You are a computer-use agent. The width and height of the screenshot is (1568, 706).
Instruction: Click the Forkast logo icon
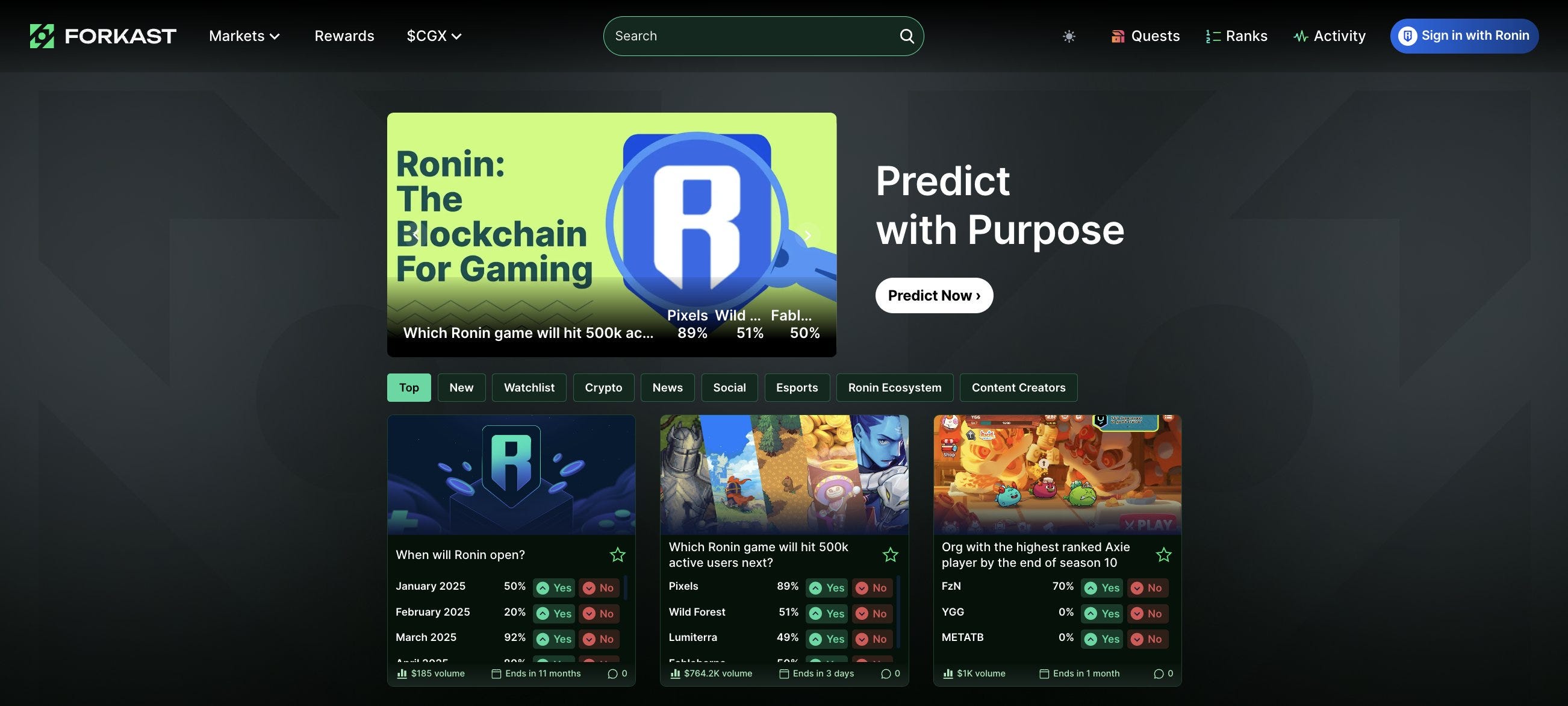point(42,36)
